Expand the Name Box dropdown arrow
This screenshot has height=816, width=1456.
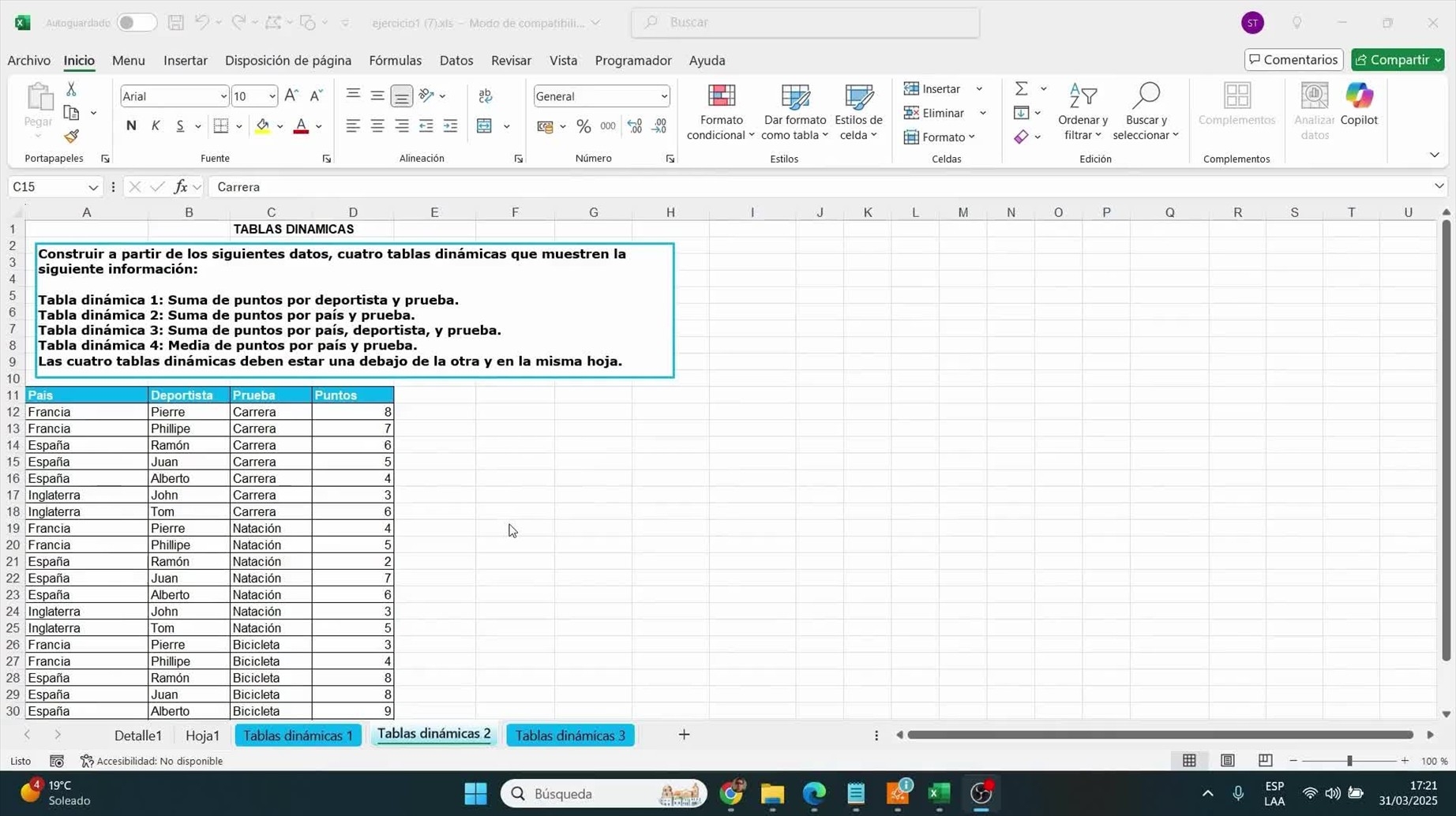pos(93,187)
